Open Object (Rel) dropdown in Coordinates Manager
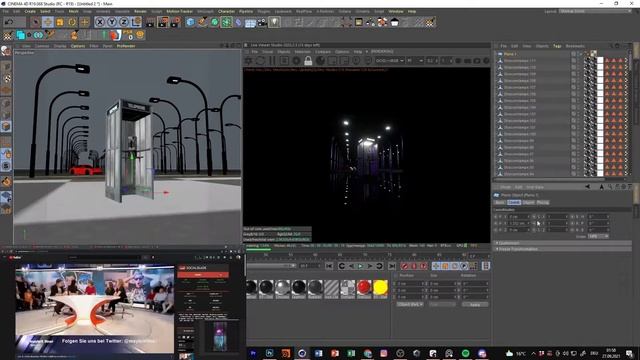Image resolution: width=640 pixels, height=360 pixels. pos(410,304)
